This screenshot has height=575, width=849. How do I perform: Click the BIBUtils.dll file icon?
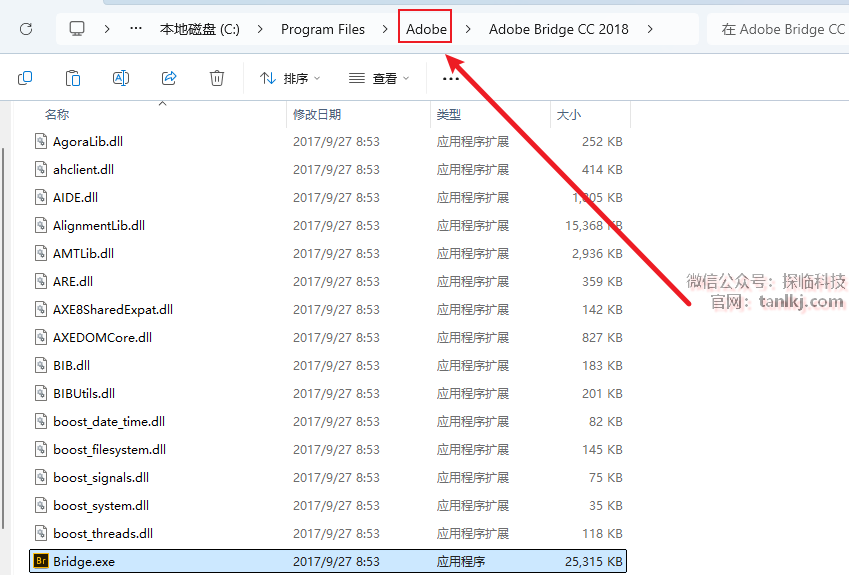(41, 394)
